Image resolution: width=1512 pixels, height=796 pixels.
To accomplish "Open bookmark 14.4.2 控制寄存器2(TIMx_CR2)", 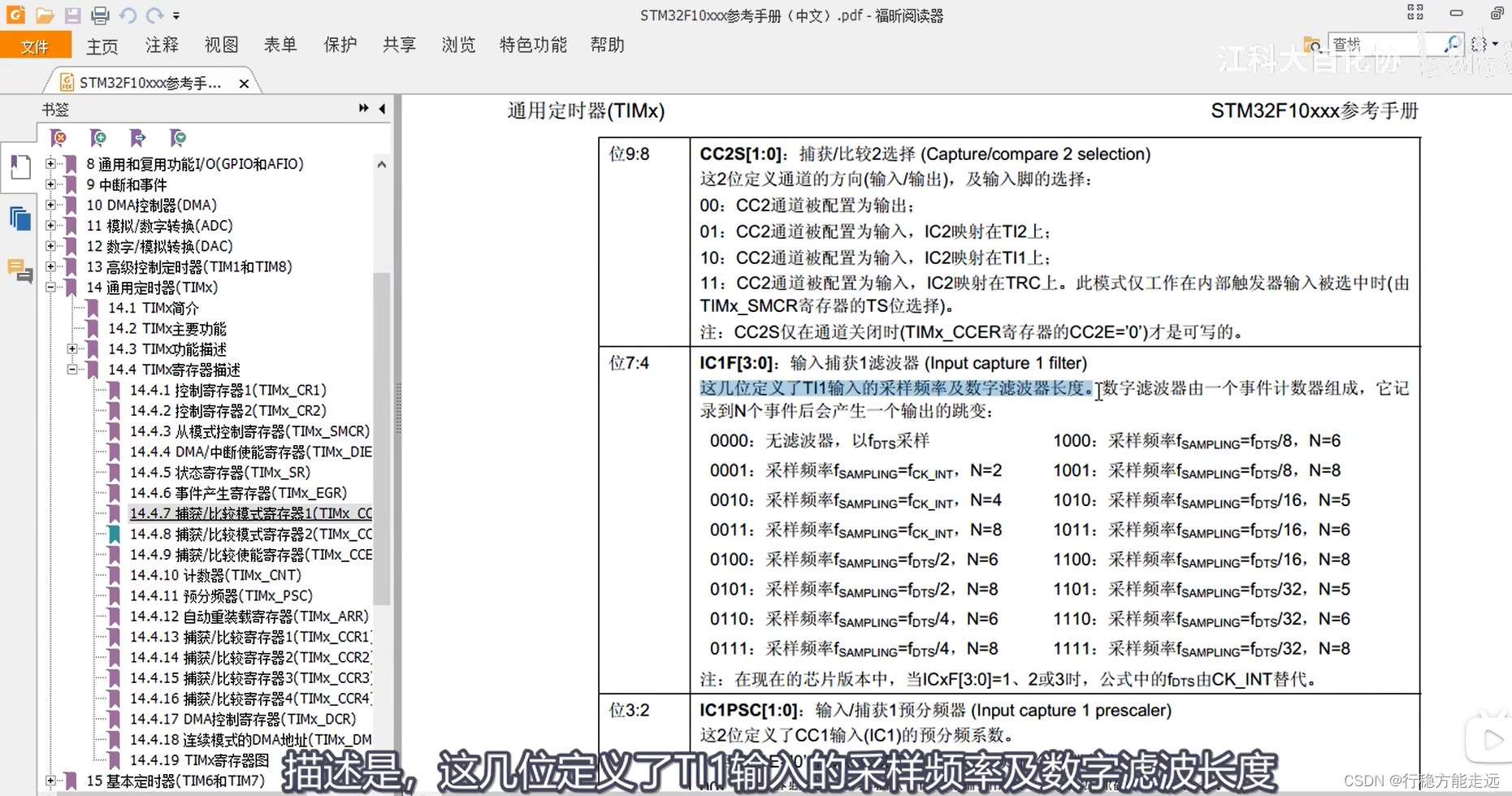I will [228, 410].
